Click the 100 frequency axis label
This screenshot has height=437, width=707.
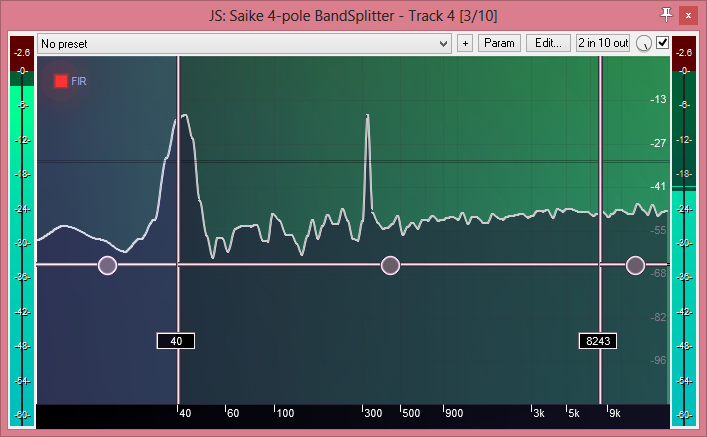point(285,413)
